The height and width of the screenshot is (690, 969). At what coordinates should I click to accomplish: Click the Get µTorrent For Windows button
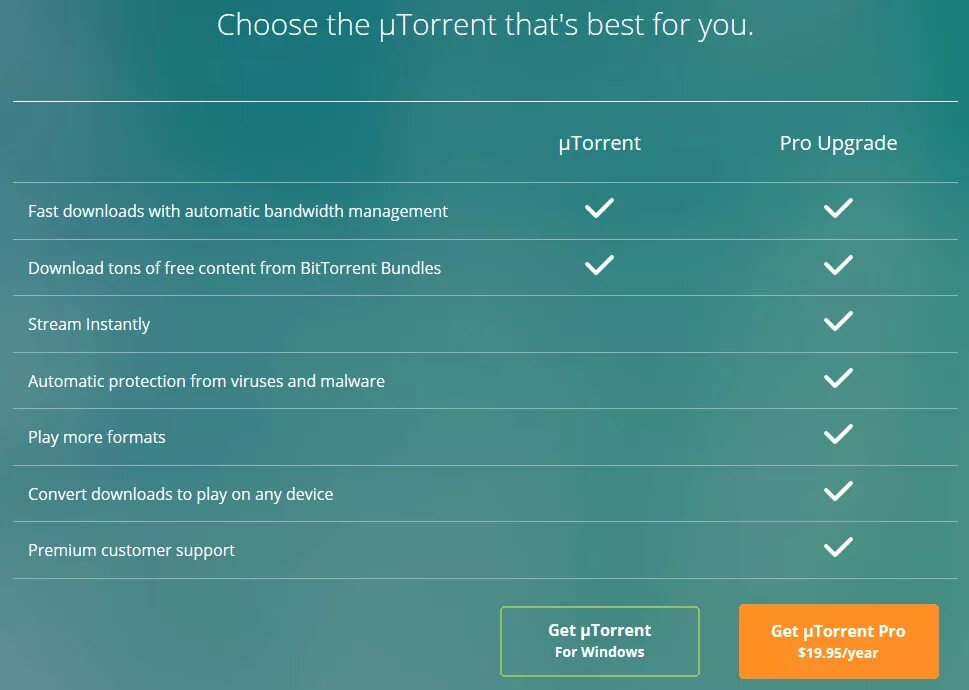click(599, 641)
